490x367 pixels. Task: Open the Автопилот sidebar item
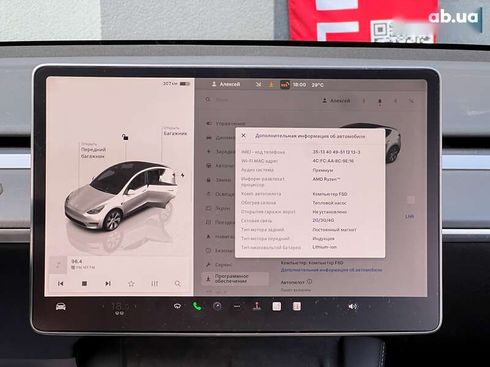pos(220,166)
